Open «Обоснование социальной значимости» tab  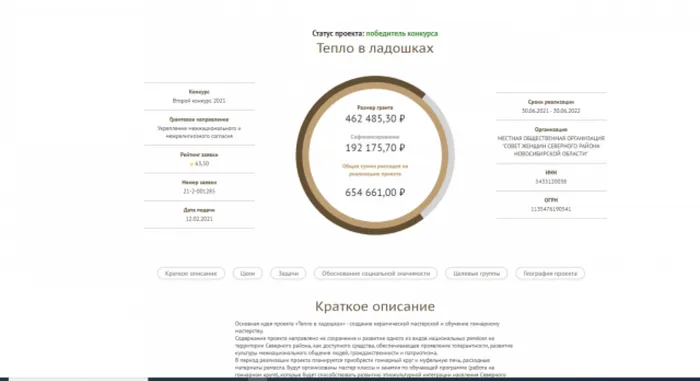click(x=375, y=273)
